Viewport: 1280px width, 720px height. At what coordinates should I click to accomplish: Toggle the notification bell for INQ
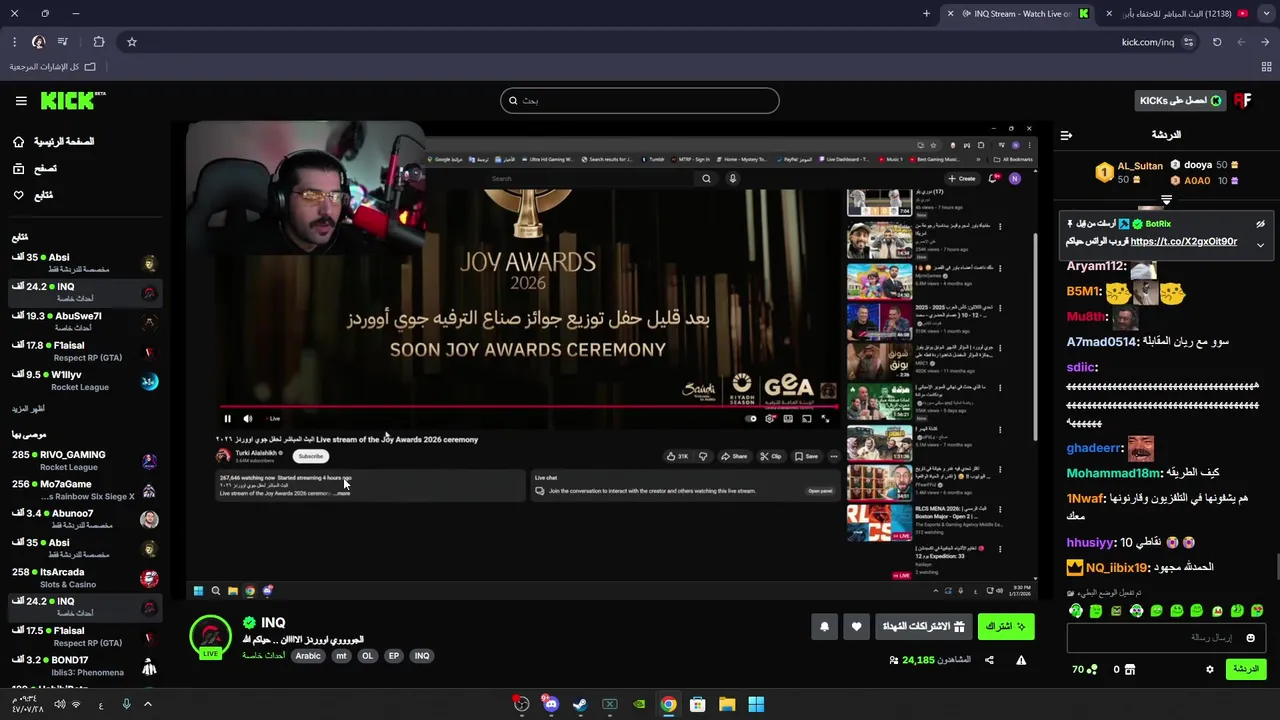tap(824, 627)
